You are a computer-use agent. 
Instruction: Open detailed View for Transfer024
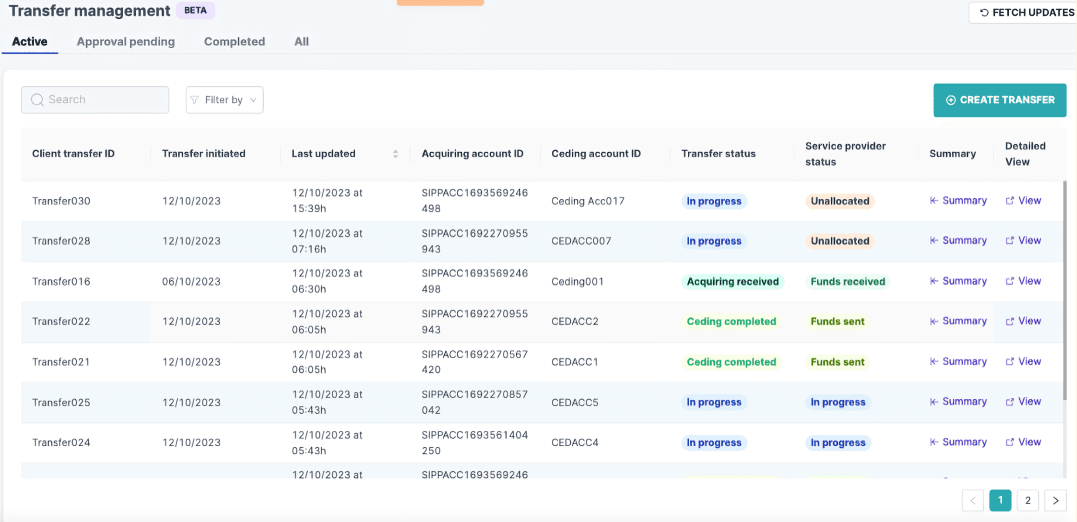click(1023, 442)
